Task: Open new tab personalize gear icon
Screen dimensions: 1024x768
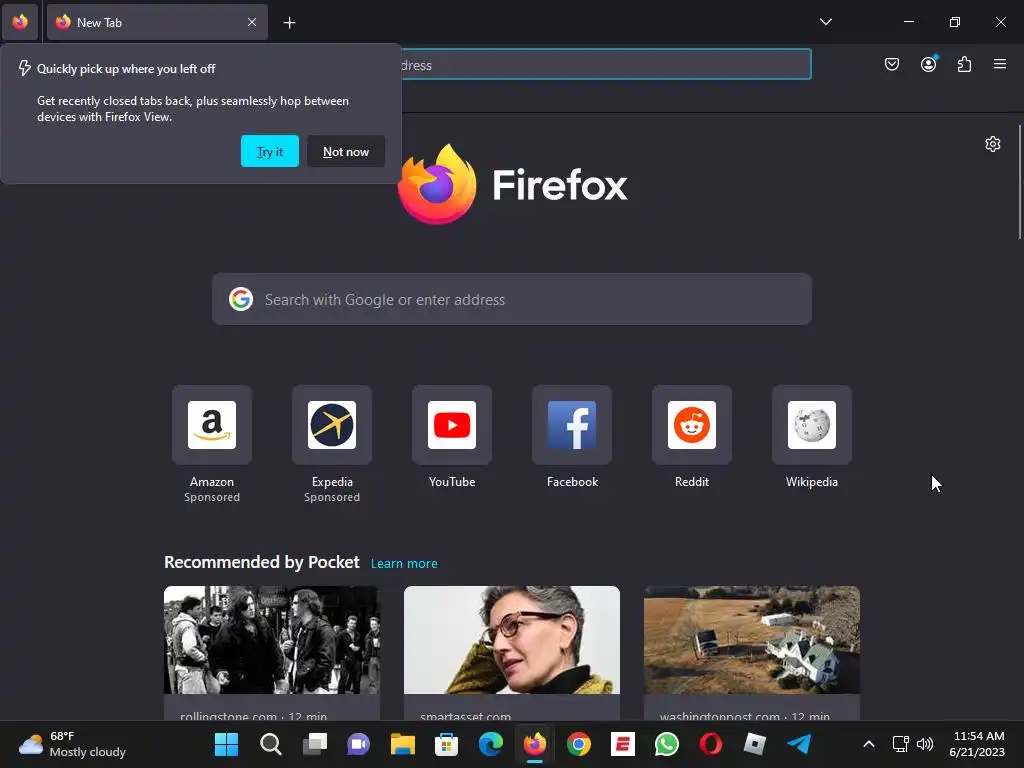Action: pos(993,144)
